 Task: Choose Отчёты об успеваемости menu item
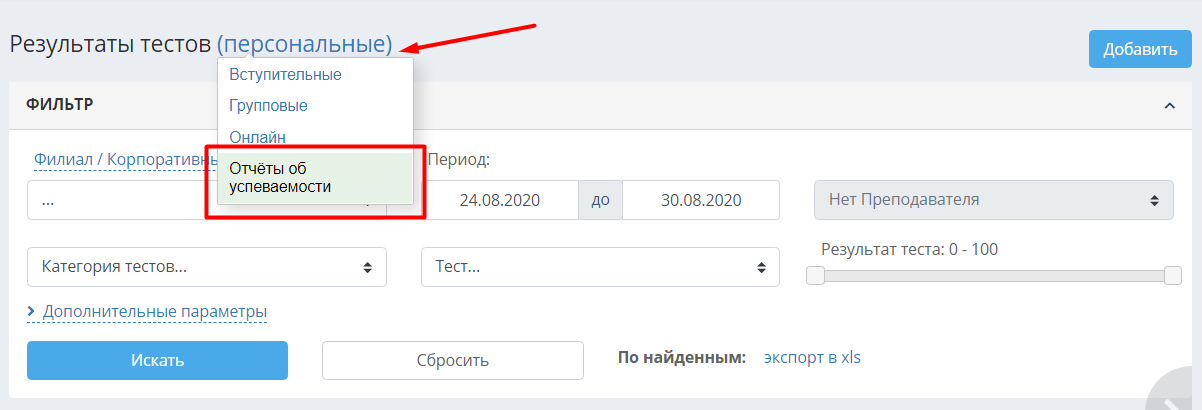(x=315, y=177)
